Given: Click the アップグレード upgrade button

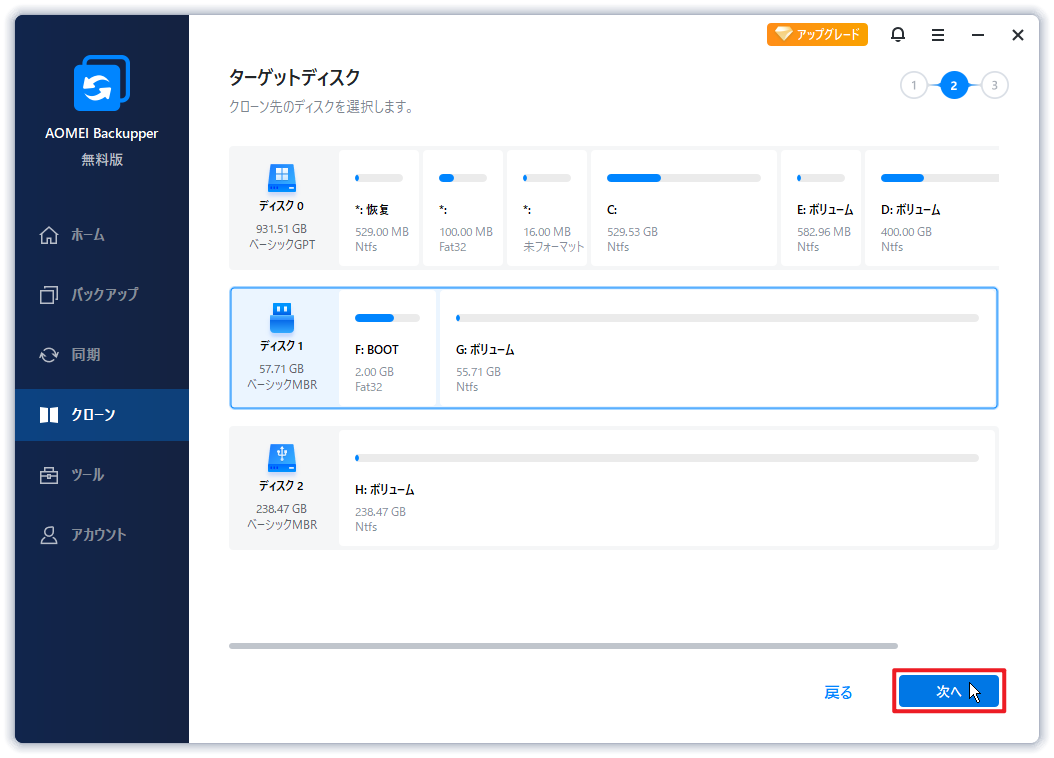Looking at the screenshot, I should point(817,35).
